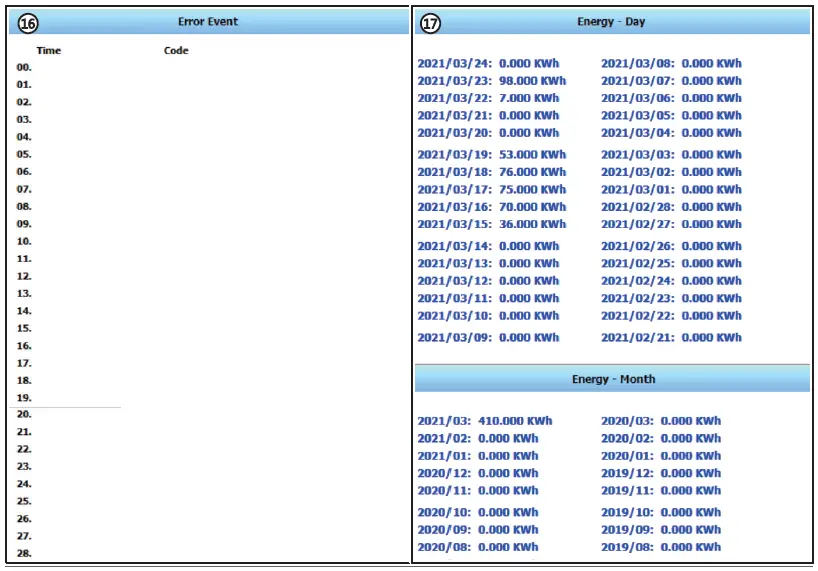Select error event row 00.
The width and height of the screenshot is (818, 571).
click(24, 67)
